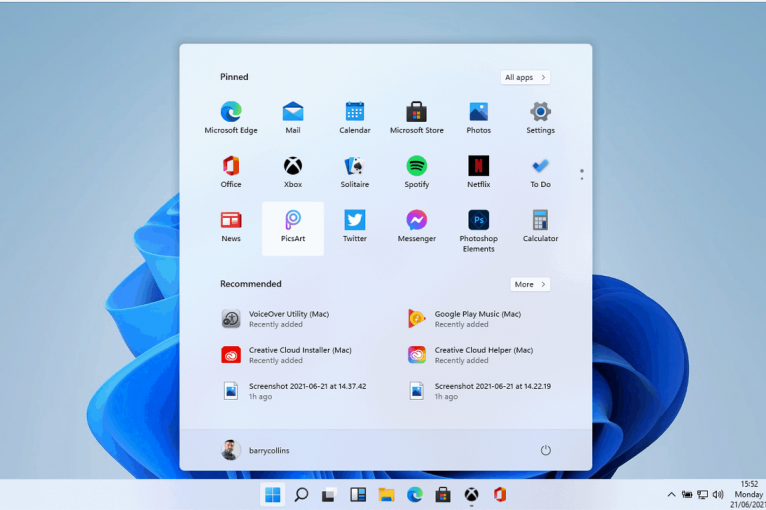Open the clock and date flyout
This screenshot has width=766, height=510.
point(747,494)
